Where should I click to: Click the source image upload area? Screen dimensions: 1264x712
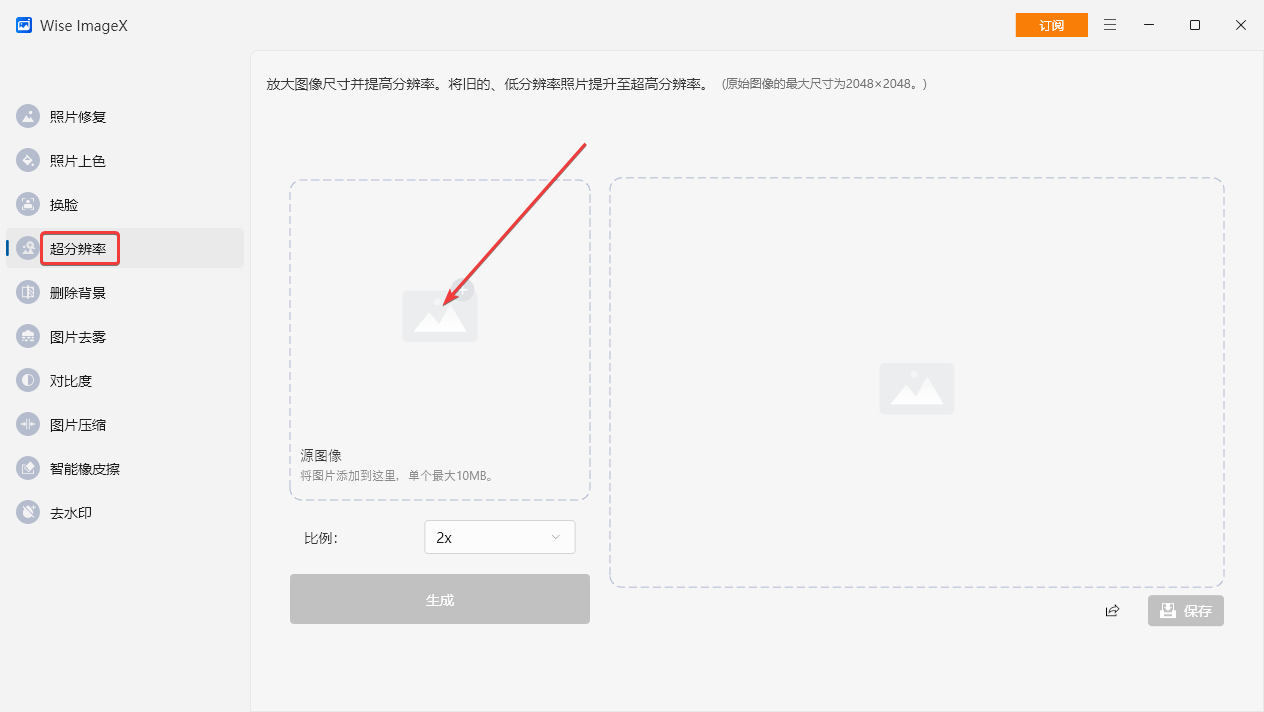(440, 338)
